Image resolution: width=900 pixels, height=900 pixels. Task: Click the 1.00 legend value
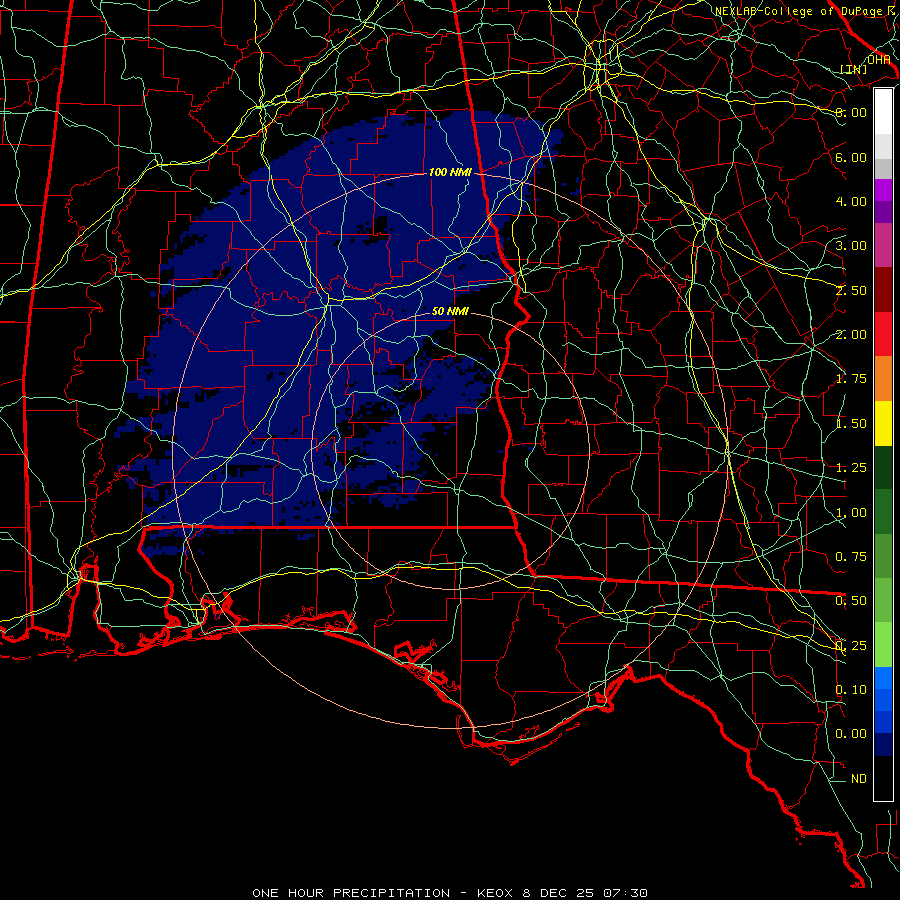851,513
